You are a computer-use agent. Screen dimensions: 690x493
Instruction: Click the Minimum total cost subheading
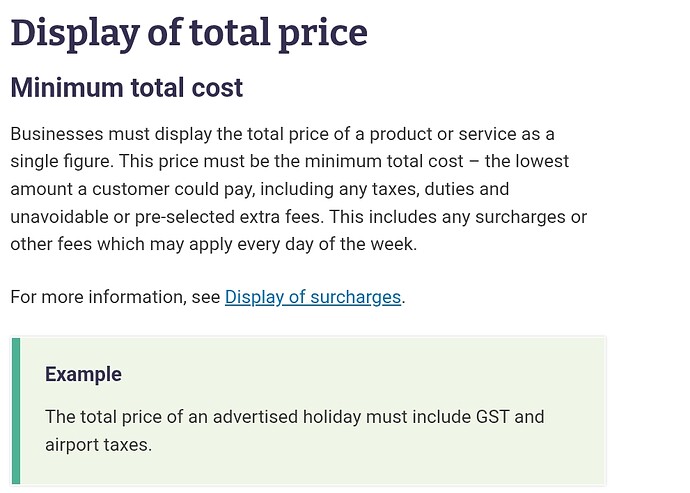click(127, 88)
